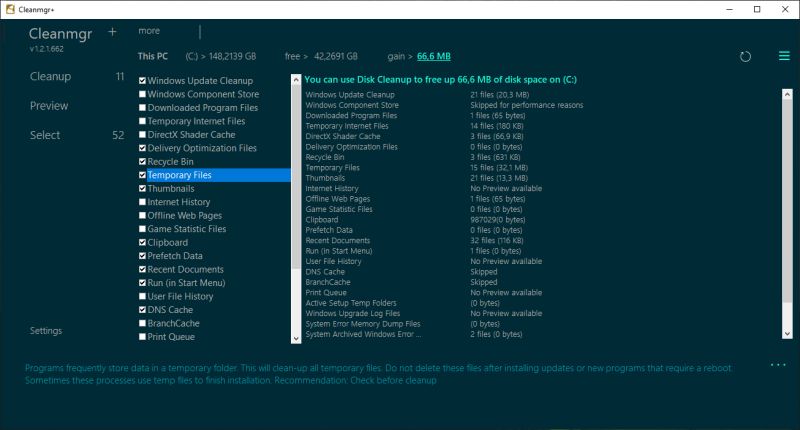800x430 pixels.
Task: Uncheck the Run (in Start Menu) checkbox
Action: point(142,283)
